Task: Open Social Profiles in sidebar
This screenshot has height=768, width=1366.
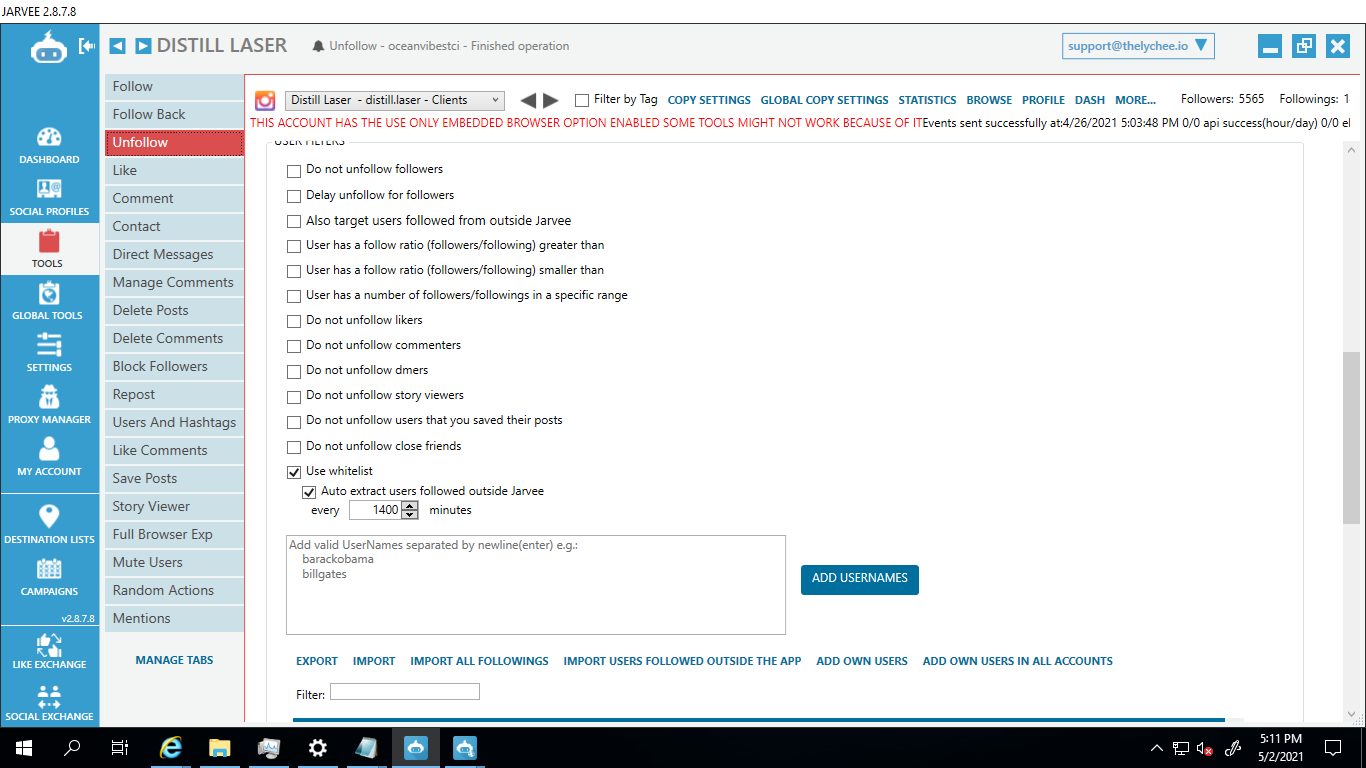Action: (x=49, y=198)
